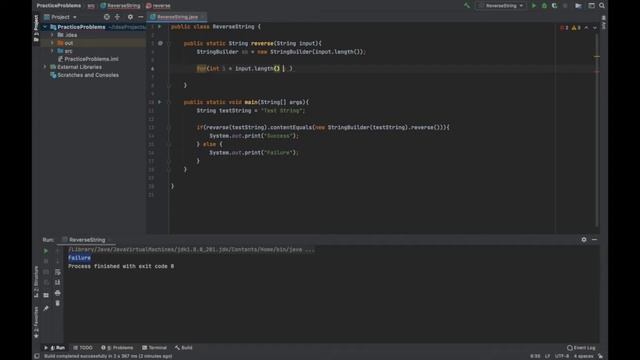Toggle the pin tab icon in Run panel
Screen dimensions: 640x360
pos(46,309)
